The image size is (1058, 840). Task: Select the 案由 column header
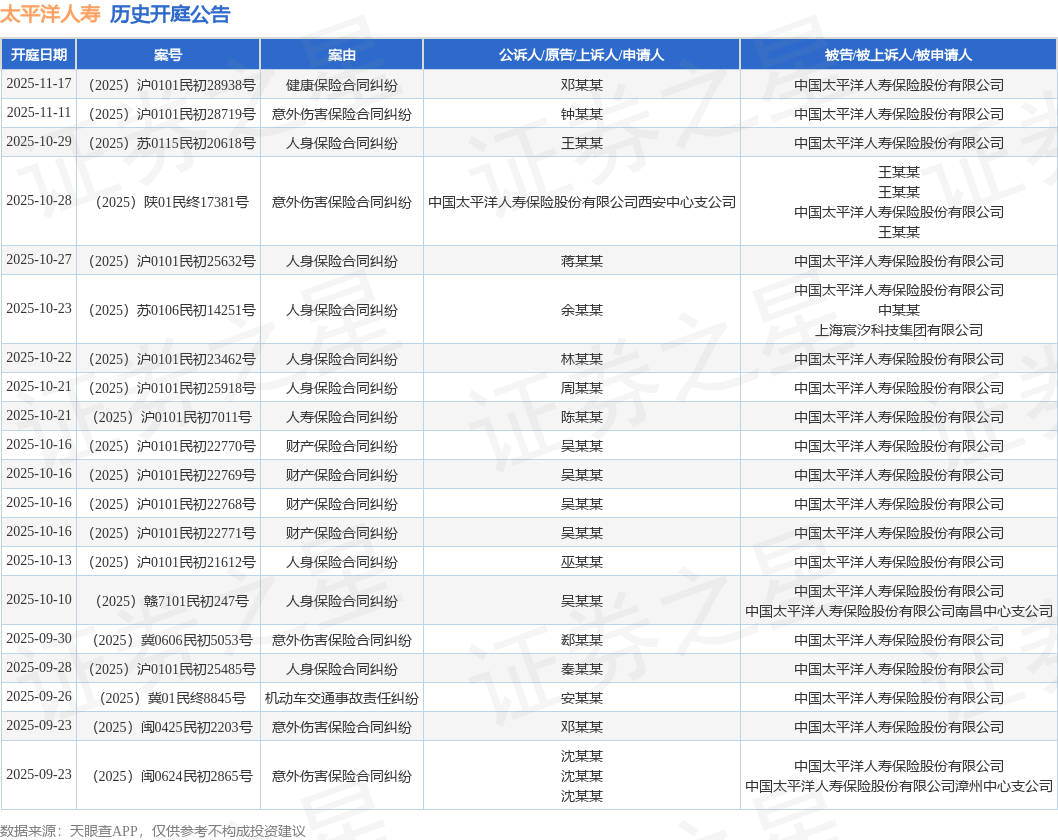pos(341,55)
